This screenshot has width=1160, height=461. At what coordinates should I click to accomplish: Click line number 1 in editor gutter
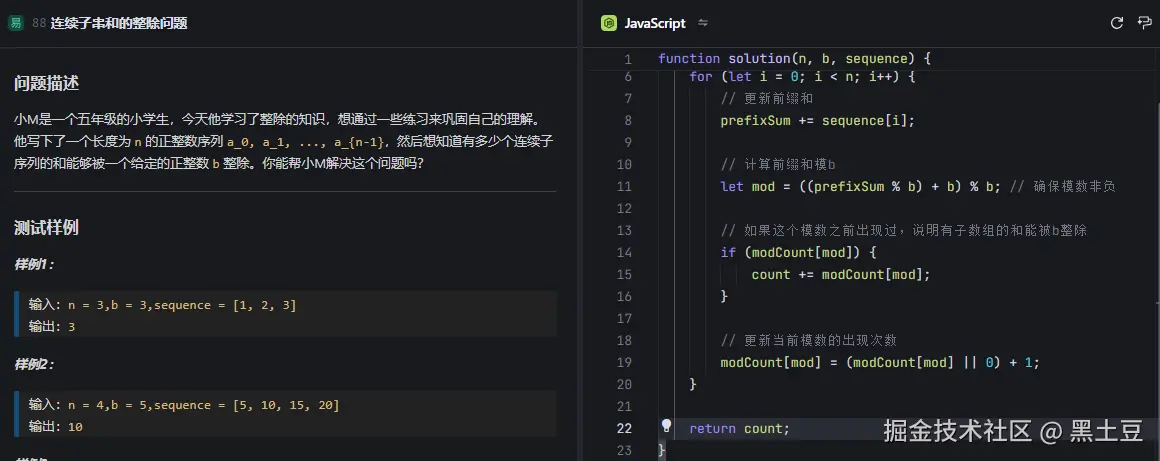click(x=628, y=58)
